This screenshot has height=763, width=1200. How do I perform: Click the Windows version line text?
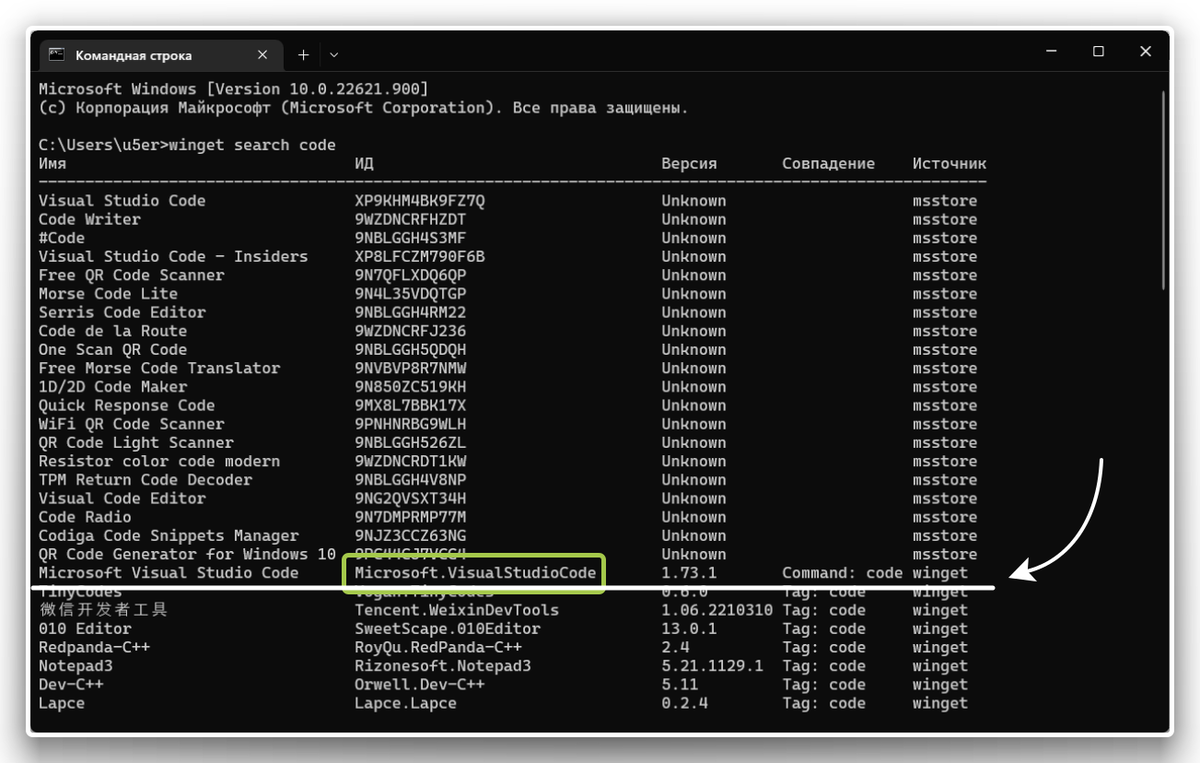click(x=234, y=89)
